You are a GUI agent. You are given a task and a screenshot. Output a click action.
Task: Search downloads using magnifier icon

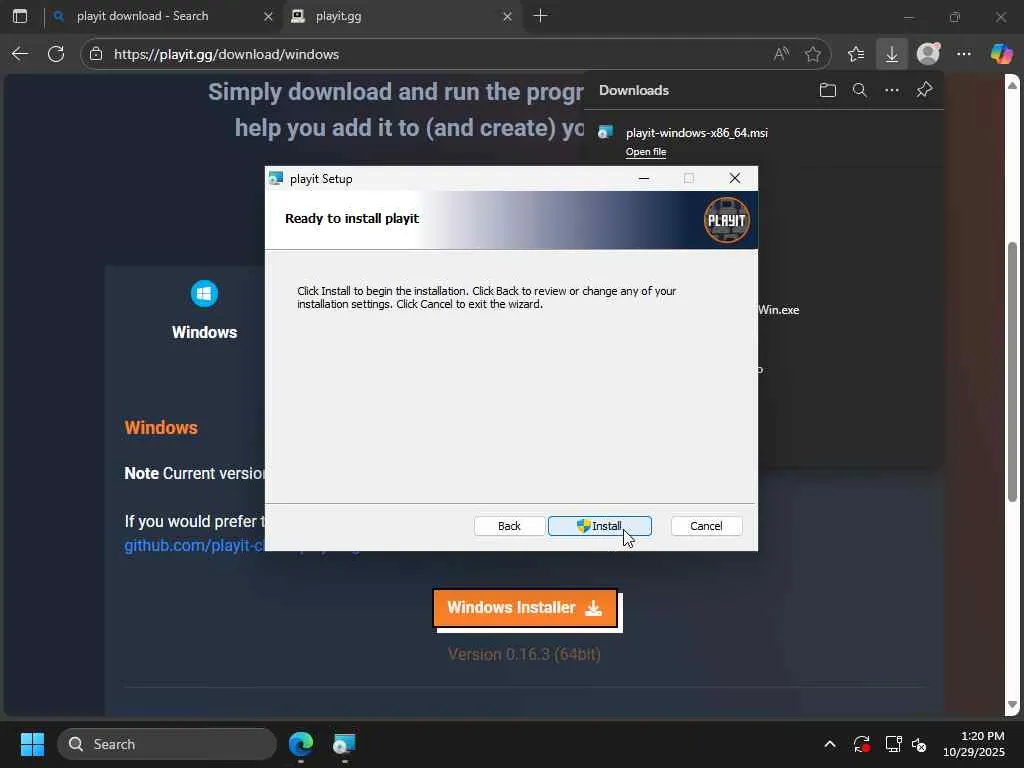(859, 90)
